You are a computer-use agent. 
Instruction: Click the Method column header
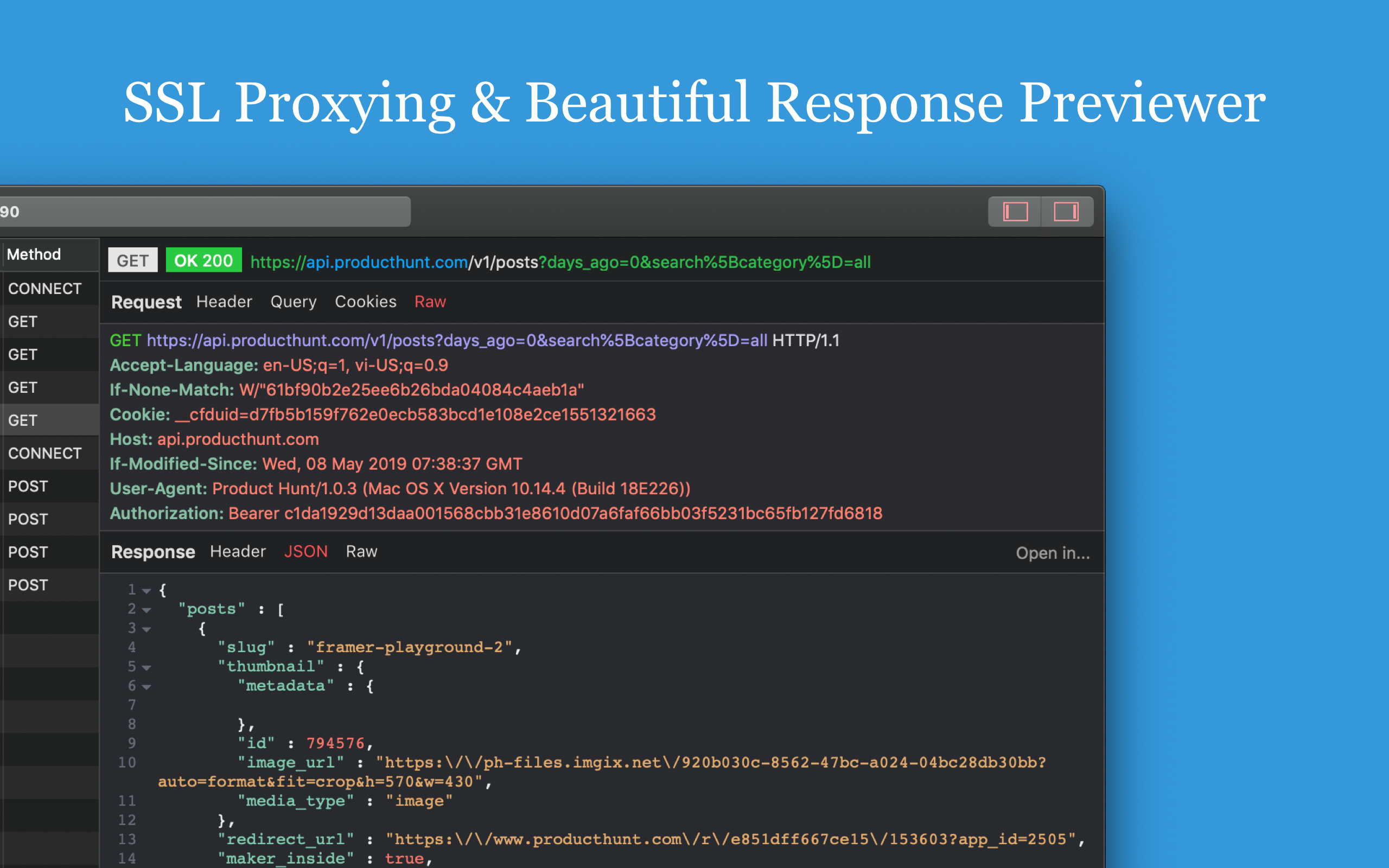point(34,254)
